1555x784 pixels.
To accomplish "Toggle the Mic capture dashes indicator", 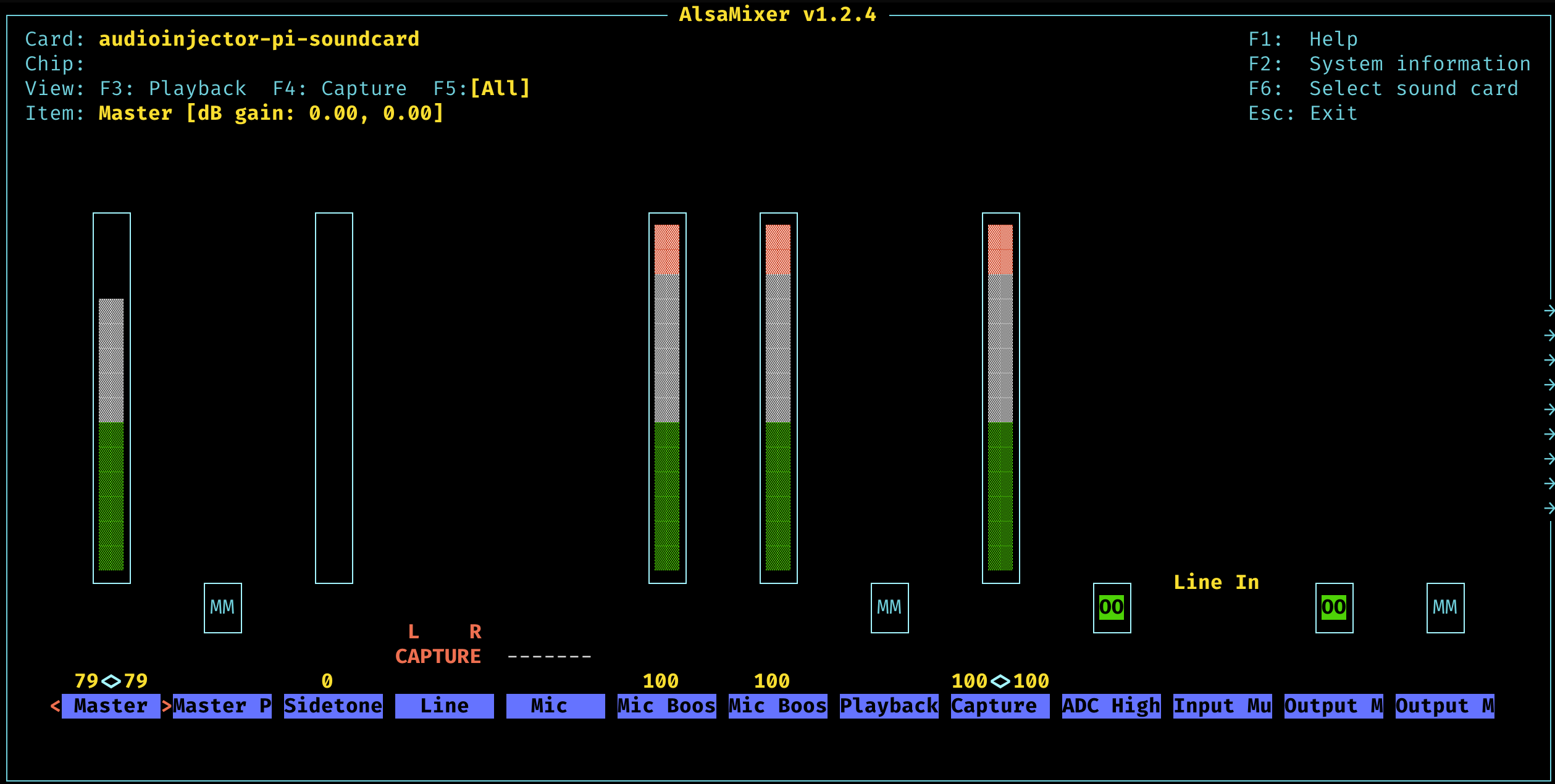I will (550, 656).
